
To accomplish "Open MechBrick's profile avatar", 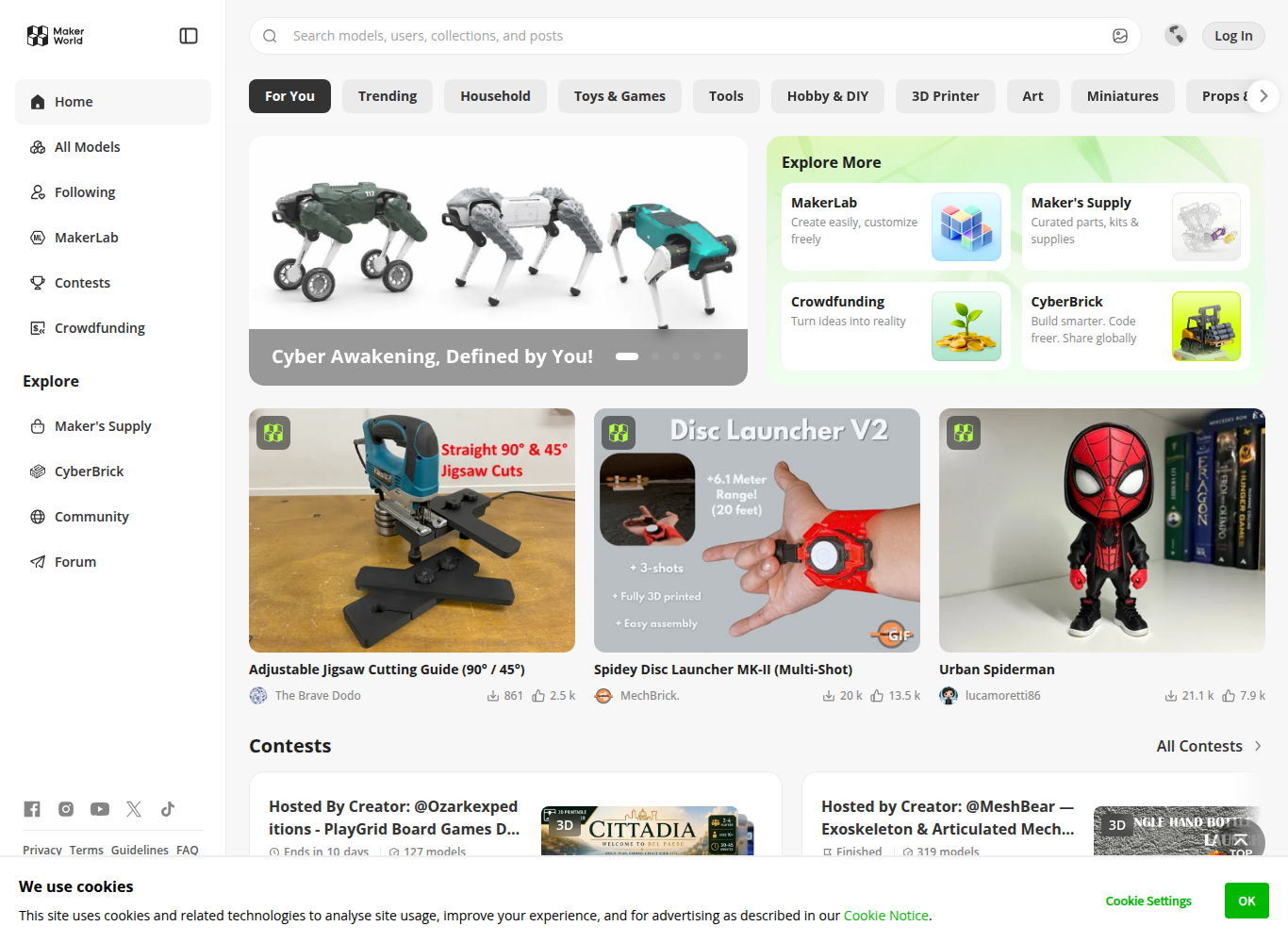I will 603,696.
